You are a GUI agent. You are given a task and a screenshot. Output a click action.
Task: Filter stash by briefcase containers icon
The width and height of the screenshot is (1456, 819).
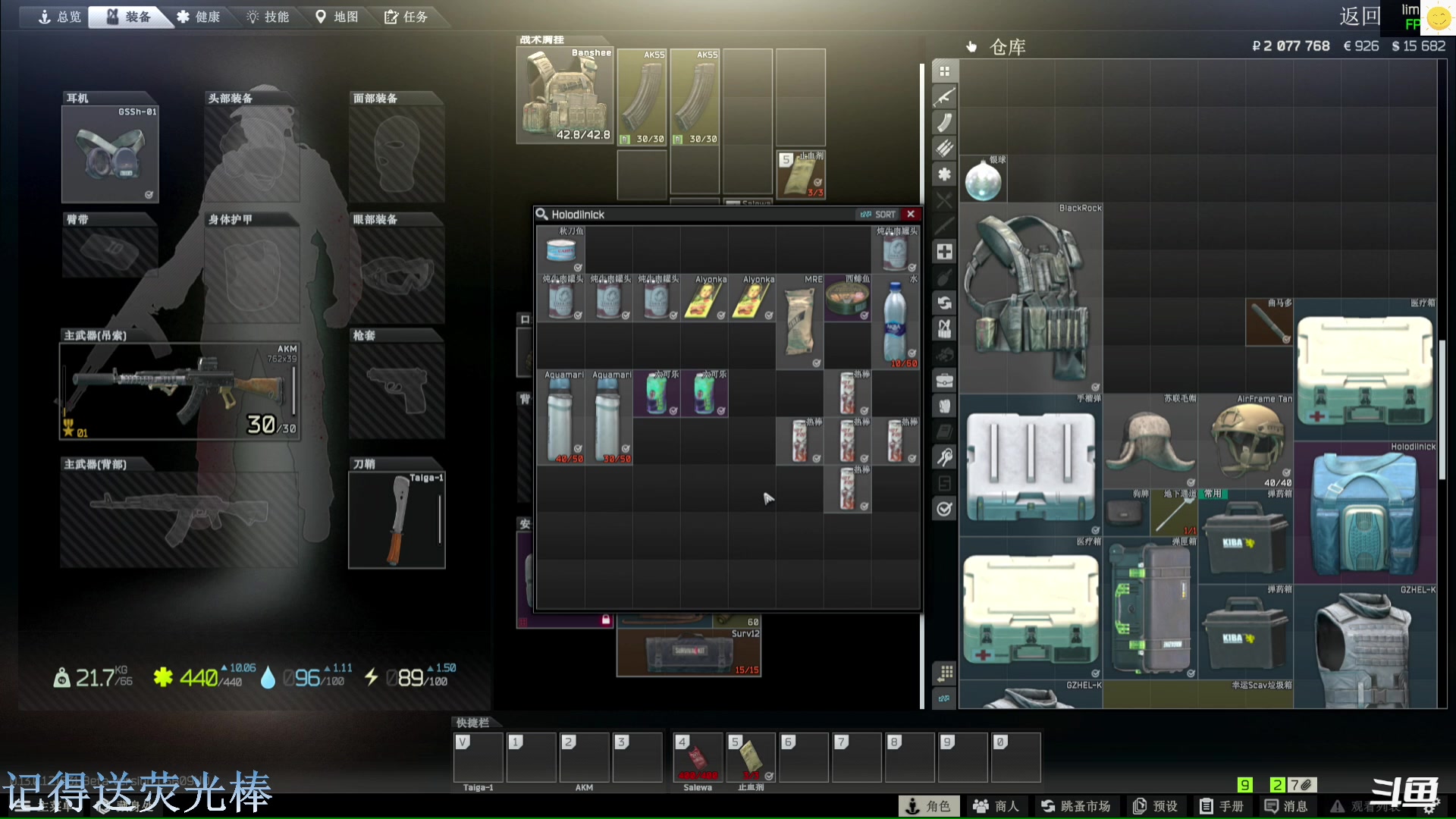click(x=944, y=380)
